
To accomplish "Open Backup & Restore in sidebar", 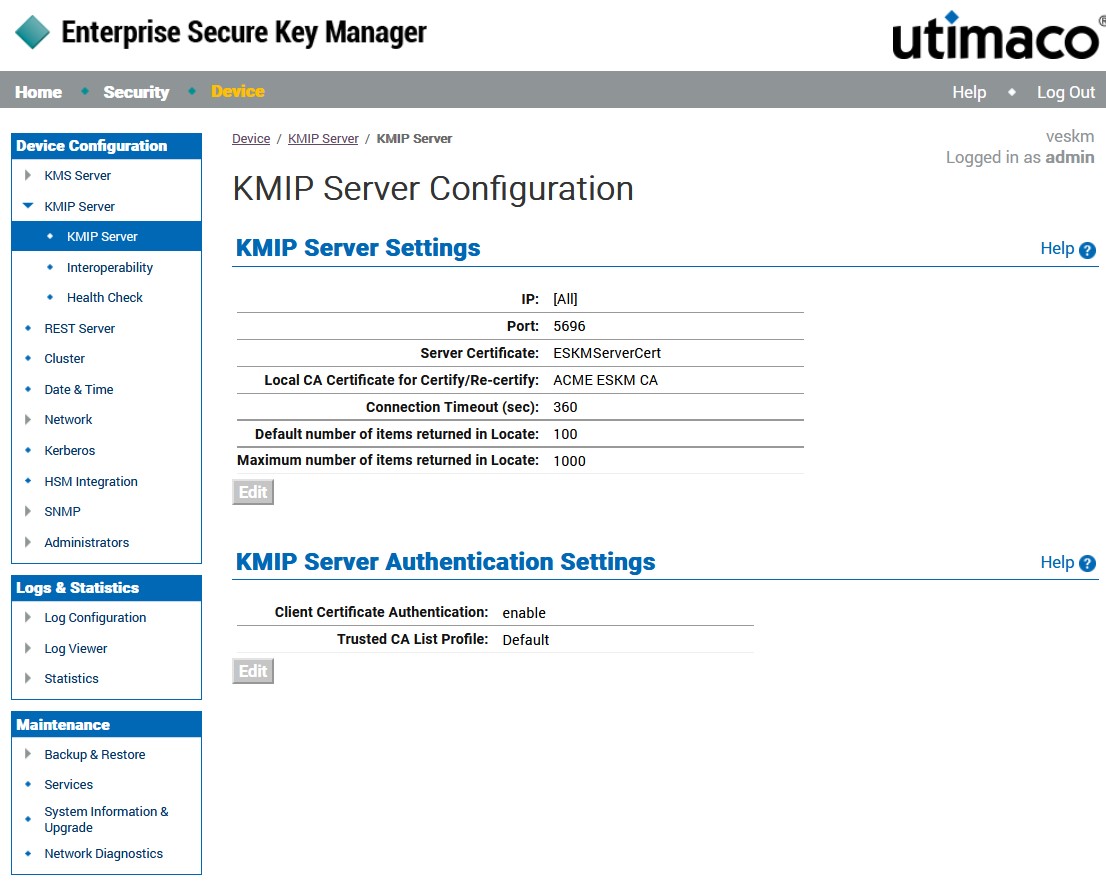I will click(x=95, y=755).
